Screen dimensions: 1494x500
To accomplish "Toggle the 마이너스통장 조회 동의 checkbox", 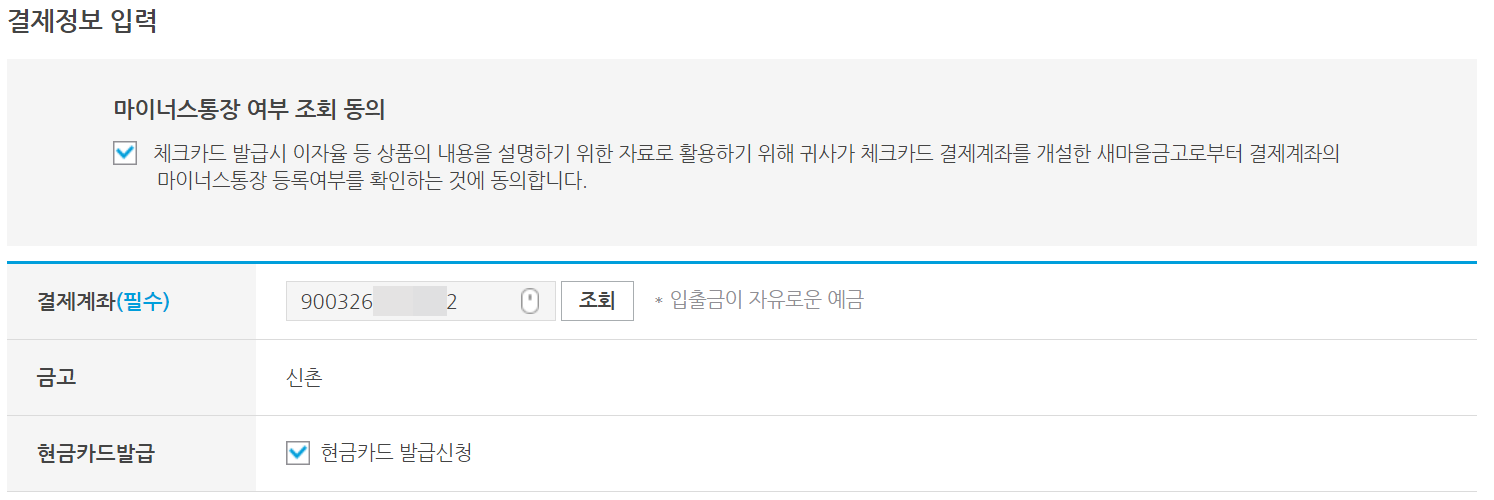I will point(125,153).
